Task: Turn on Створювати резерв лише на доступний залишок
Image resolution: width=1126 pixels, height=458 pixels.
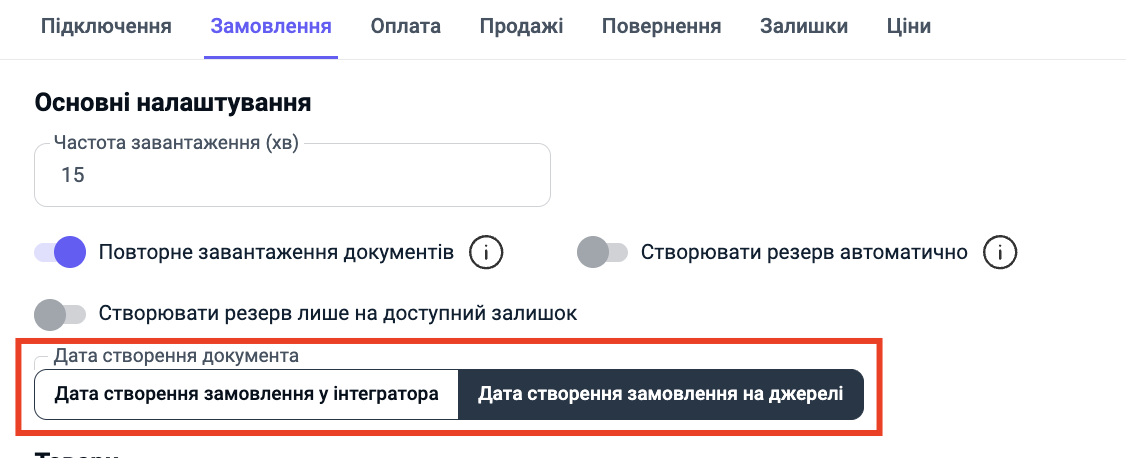Action: 60,313
